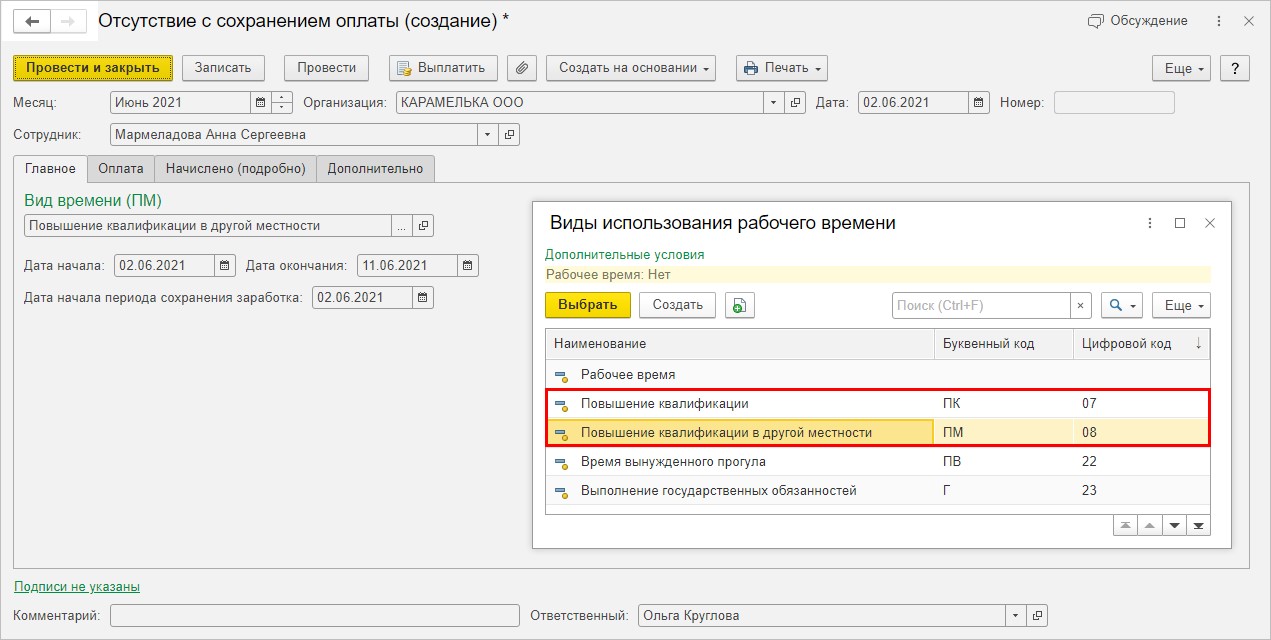Clear the search field with x
Viewport: 1271px width, 640px height.
pos(1081,305)
